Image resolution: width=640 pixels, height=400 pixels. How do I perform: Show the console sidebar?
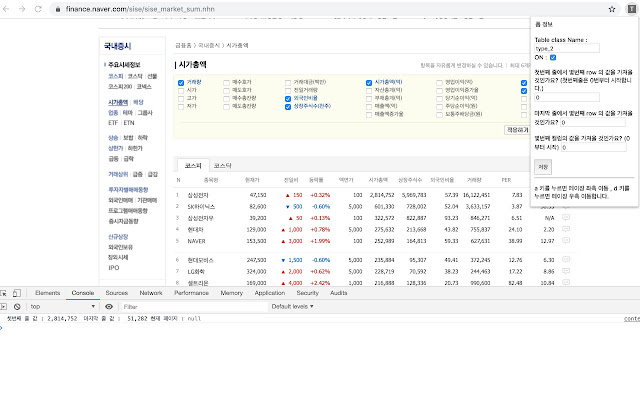[x=4, y=307]
